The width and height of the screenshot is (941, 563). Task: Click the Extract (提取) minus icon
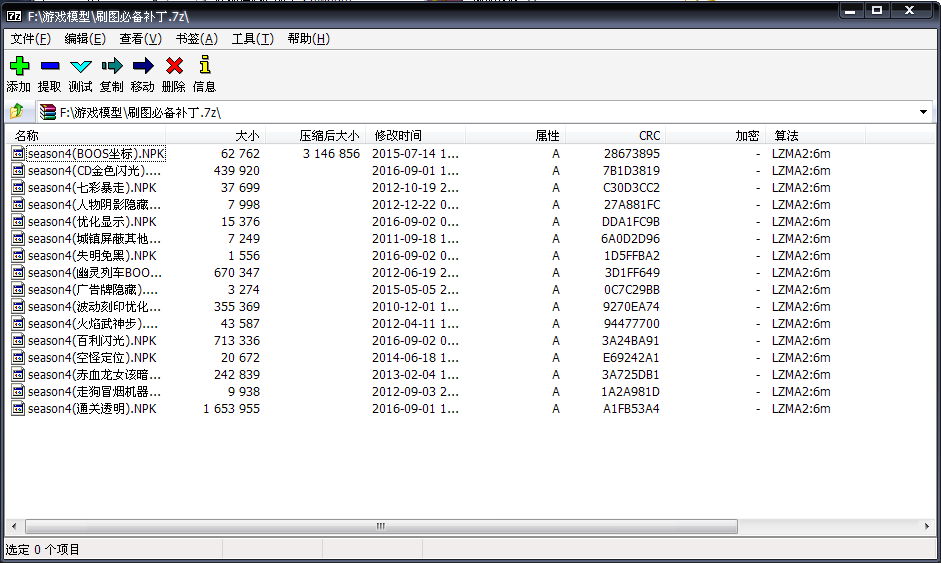tap(50, 65)
